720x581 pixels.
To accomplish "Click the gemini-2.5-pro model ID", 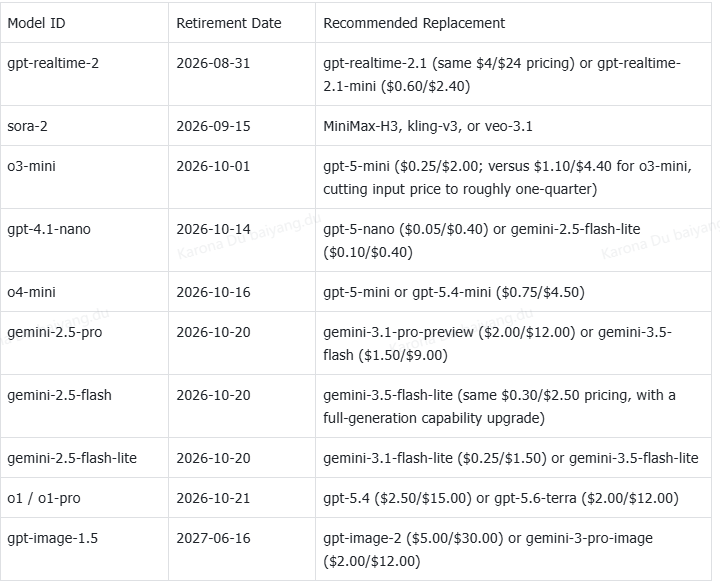I will click(55, 332).
